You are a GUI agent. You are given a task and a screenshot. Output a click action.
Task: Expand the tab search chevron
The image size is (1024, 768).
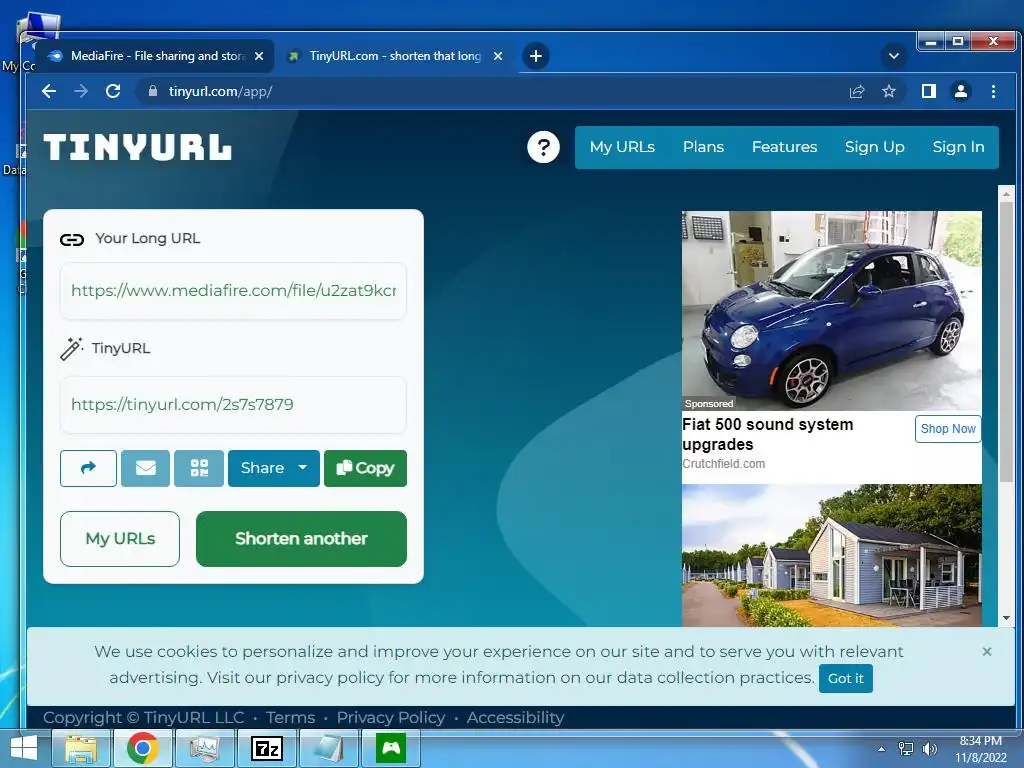893,56
